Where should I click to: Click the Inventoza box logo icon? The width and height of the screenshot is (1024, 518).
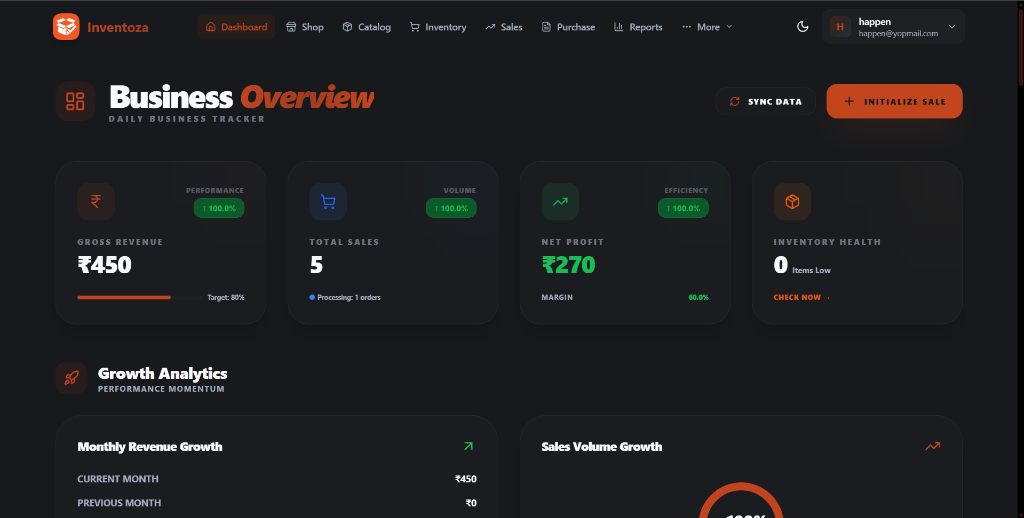[66, 27]
